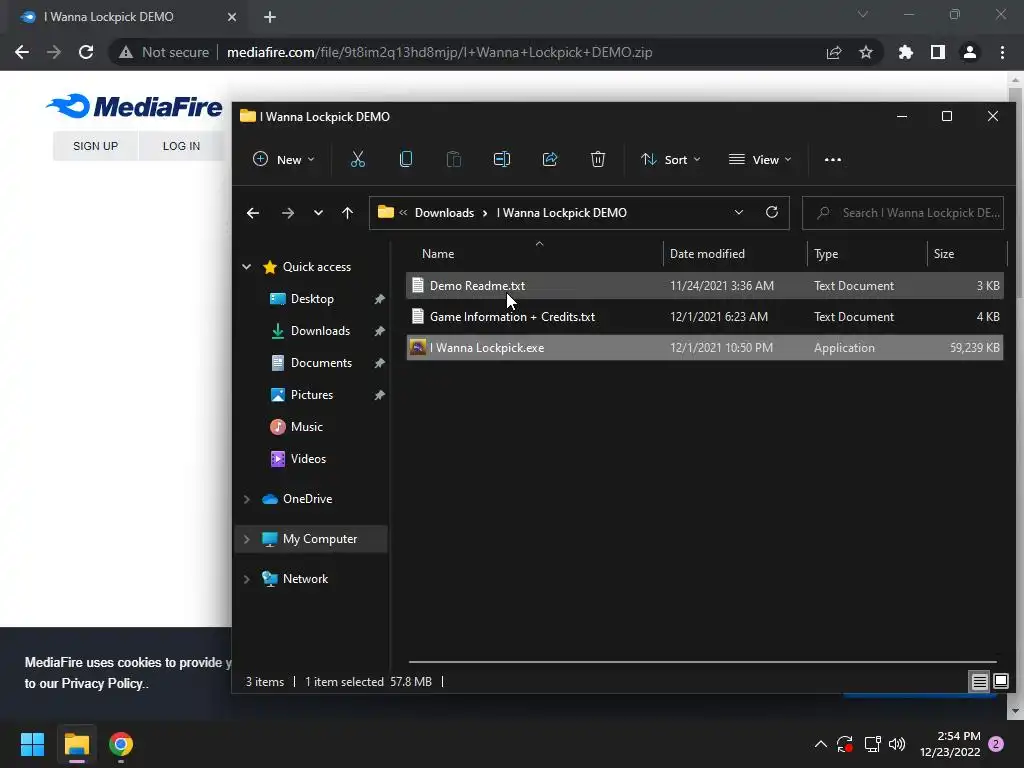Bookmark this page with the star icon
This screenshot has height=768, width=1024.
[866, 52]
